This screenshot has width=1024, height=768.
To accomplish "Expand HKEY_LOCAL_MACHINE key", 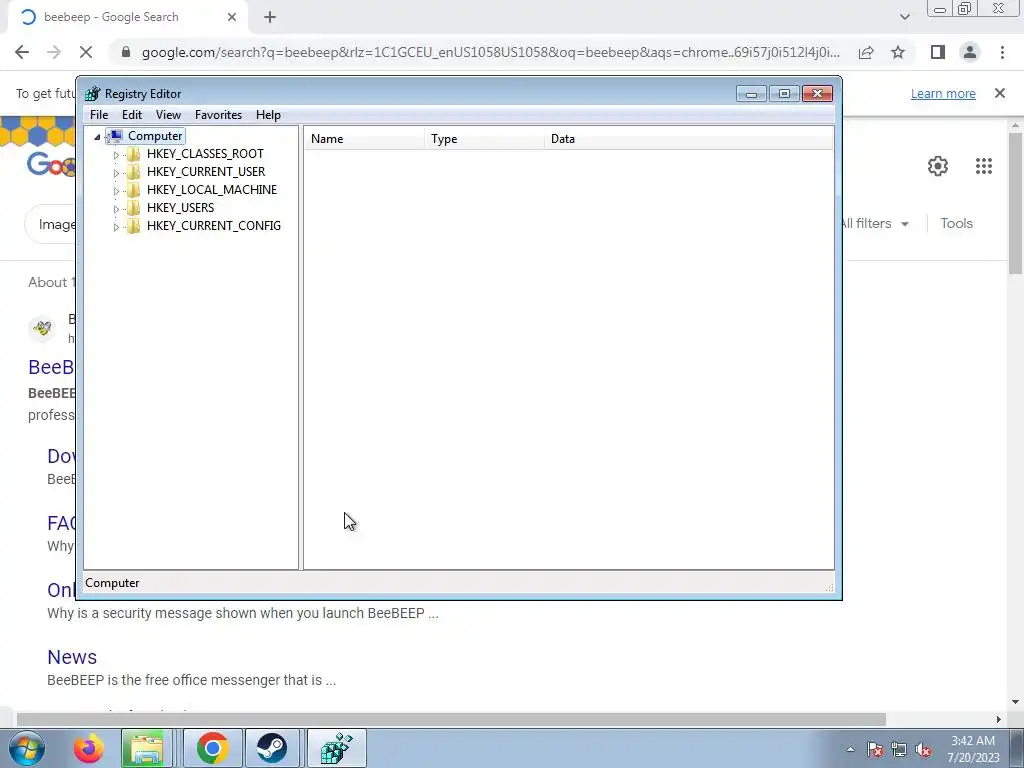I will [116, 191].
